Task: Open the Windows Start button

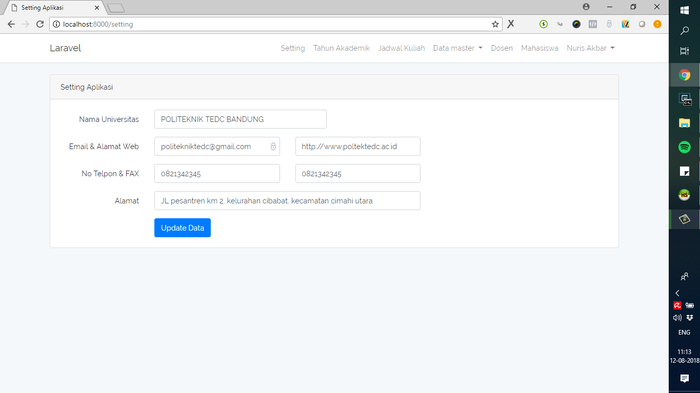Action: (684, 10)
